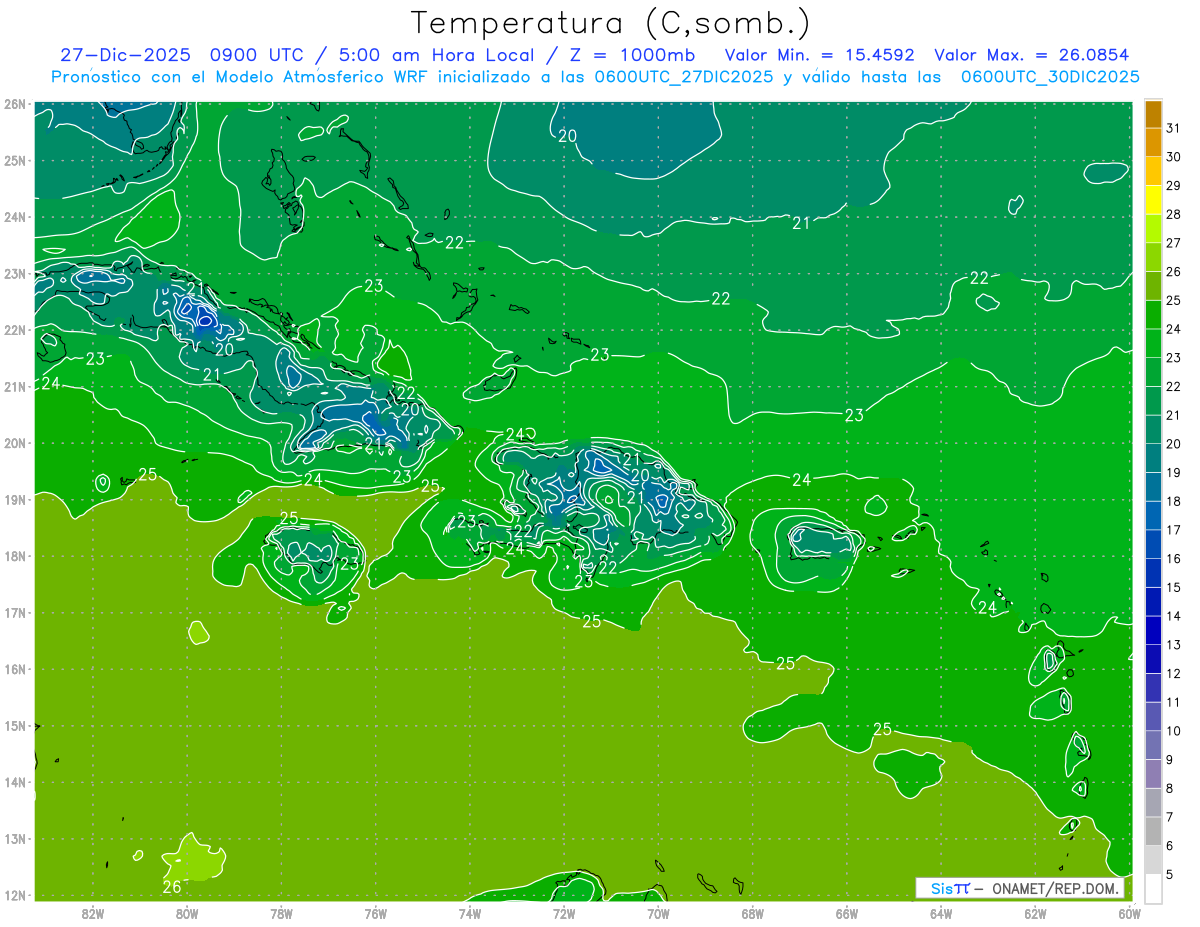Click the 23N latitude axis label
This screenshot has width=1200, height=927.
pos(15,273)
